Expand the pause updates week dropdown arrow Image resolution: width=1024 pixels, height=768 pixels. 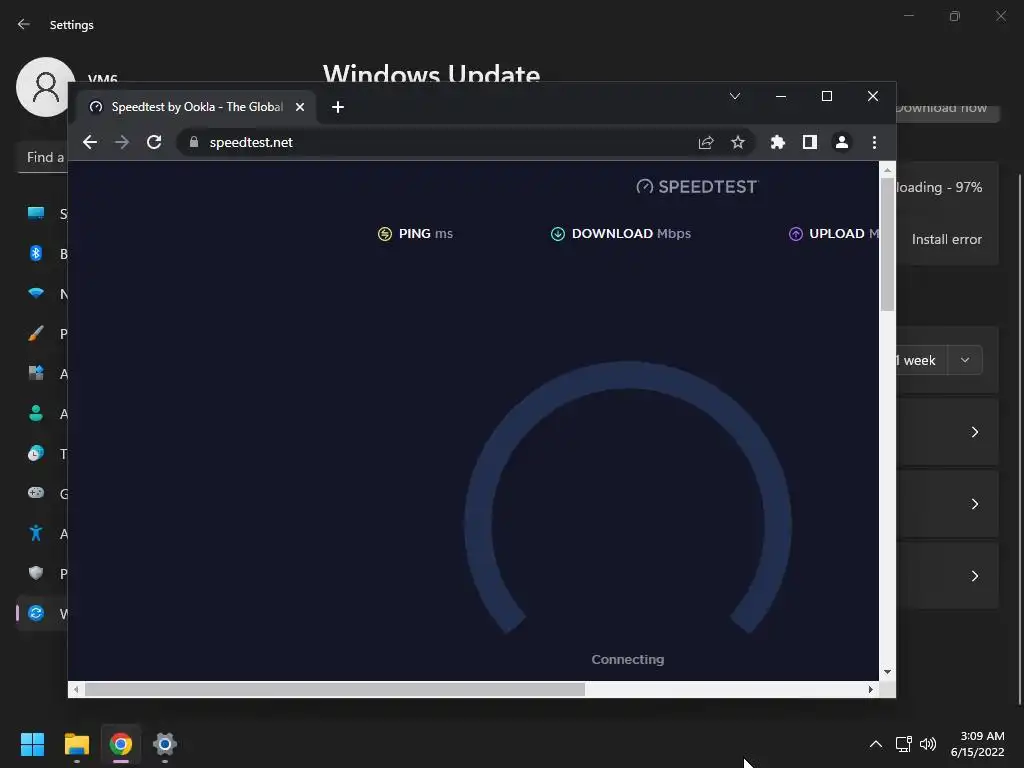(965, 360)
